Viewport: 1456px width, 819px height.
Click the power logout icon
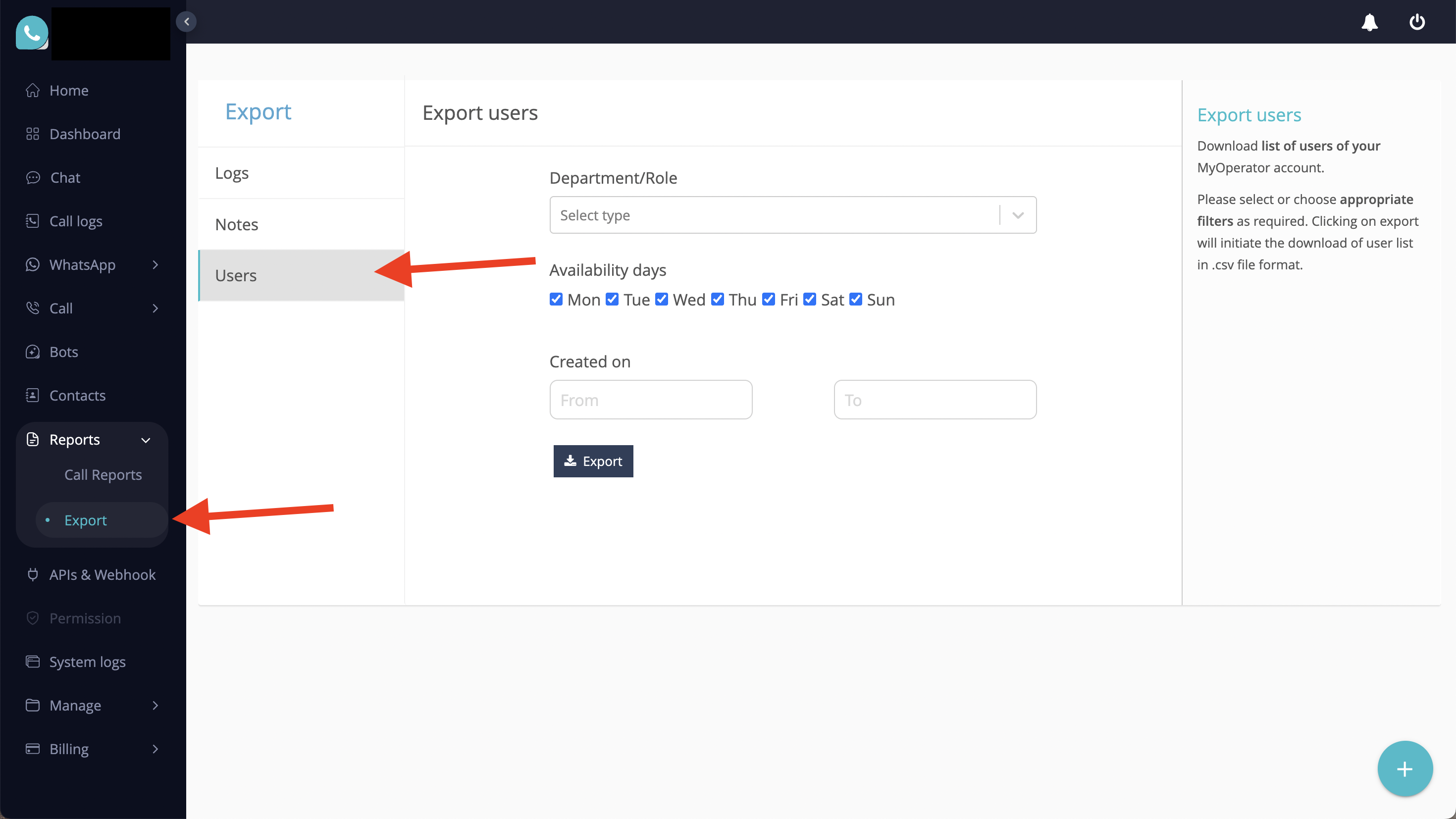coord(1416,23)
